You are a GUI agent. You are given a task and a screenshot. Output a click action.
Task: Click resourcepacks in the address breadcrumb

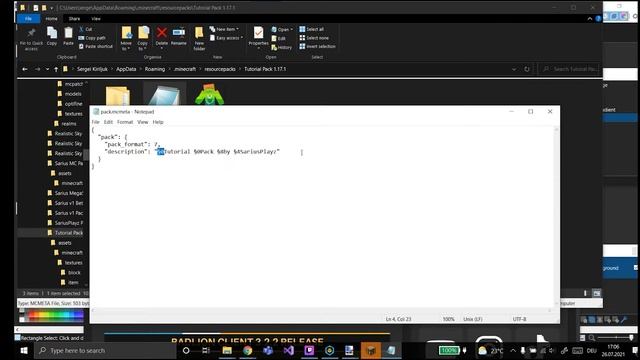[220, 69]
